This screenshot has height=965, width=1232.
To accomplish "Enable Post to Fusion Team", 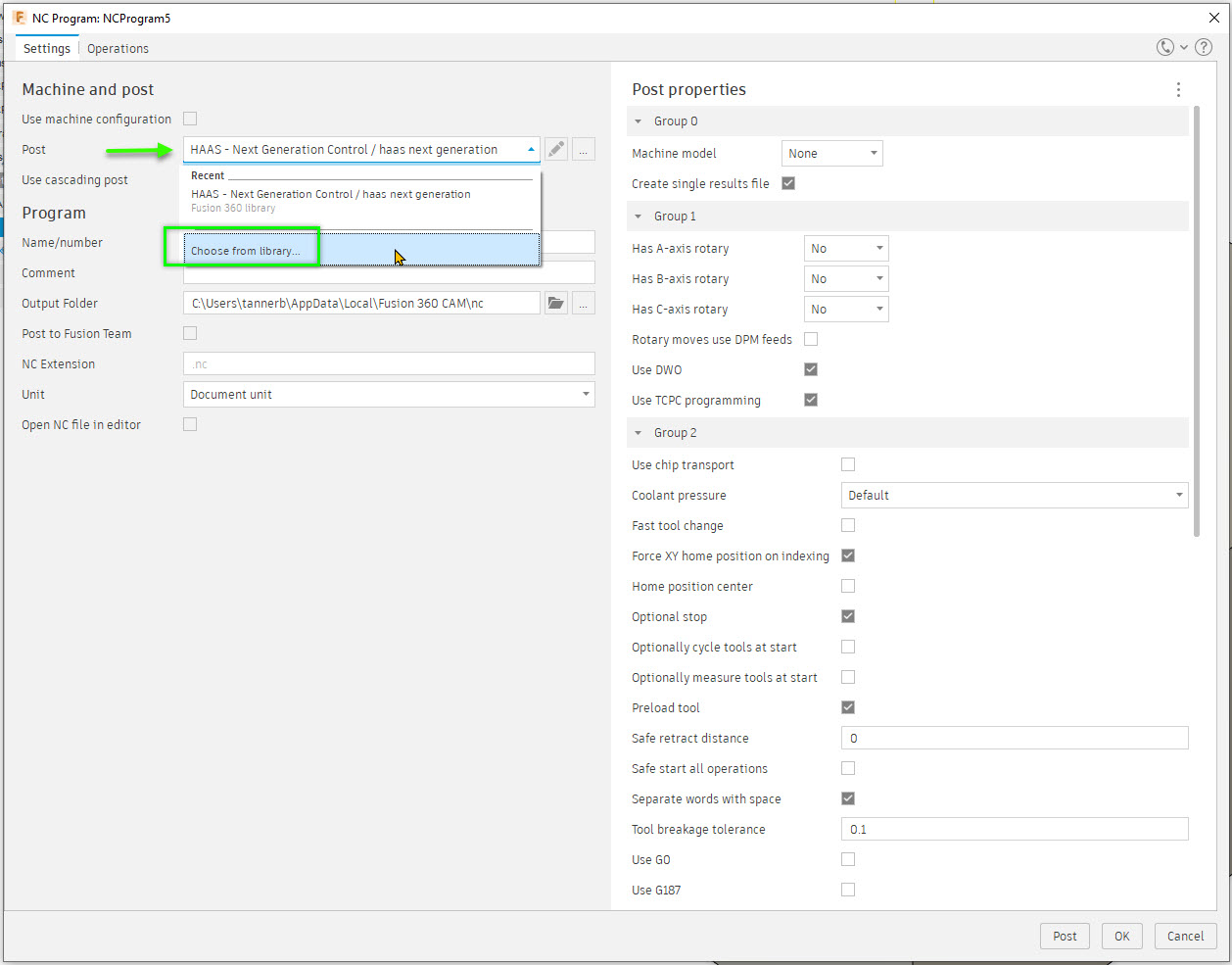I will point(190,333).
